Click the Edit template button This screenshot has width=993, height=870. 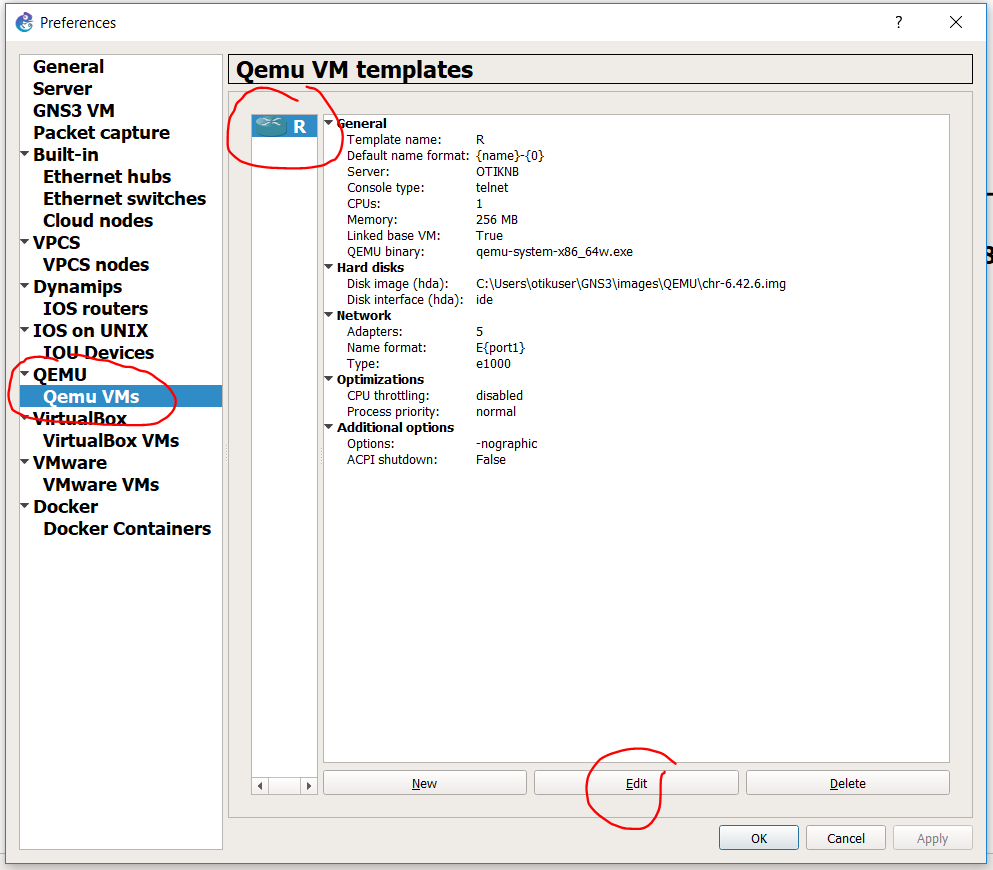[636, 783]
